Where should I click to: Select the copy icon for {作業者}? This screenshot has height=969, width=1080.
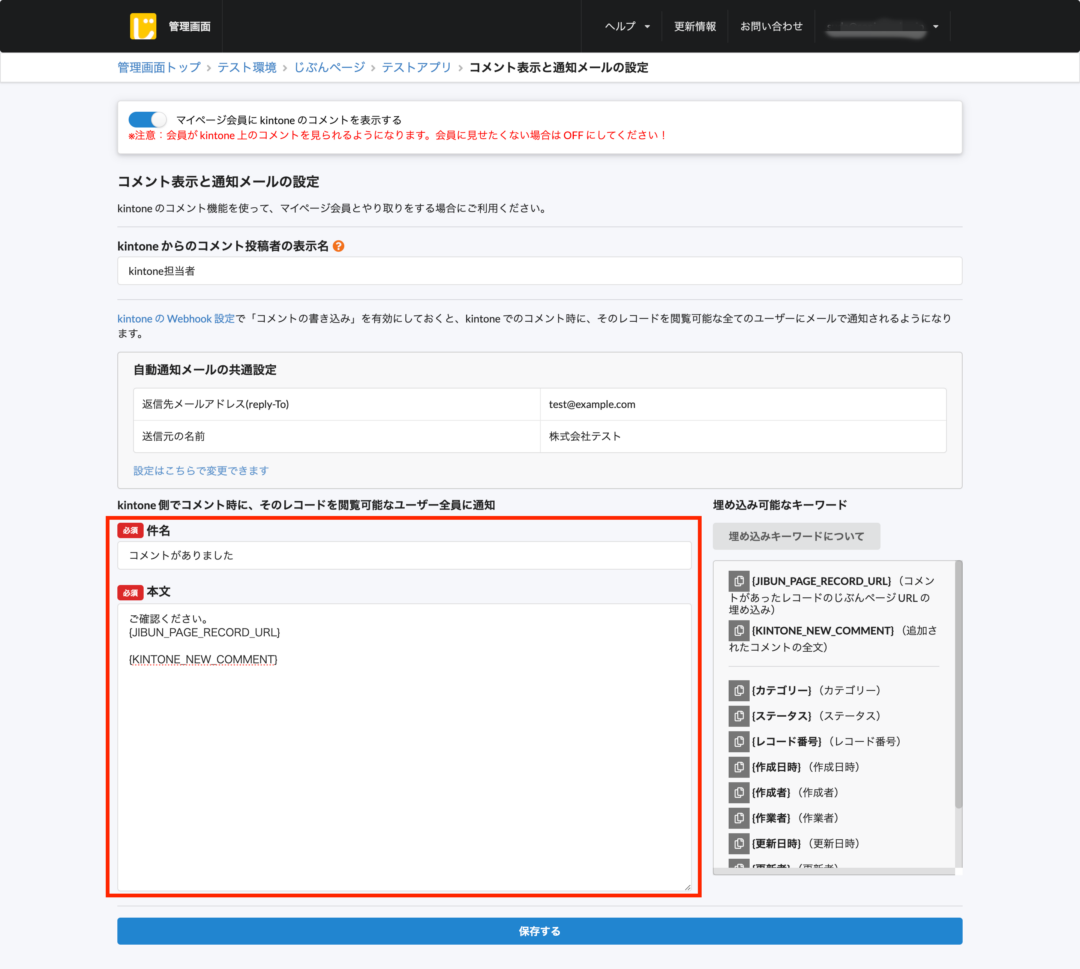point(738,817)
